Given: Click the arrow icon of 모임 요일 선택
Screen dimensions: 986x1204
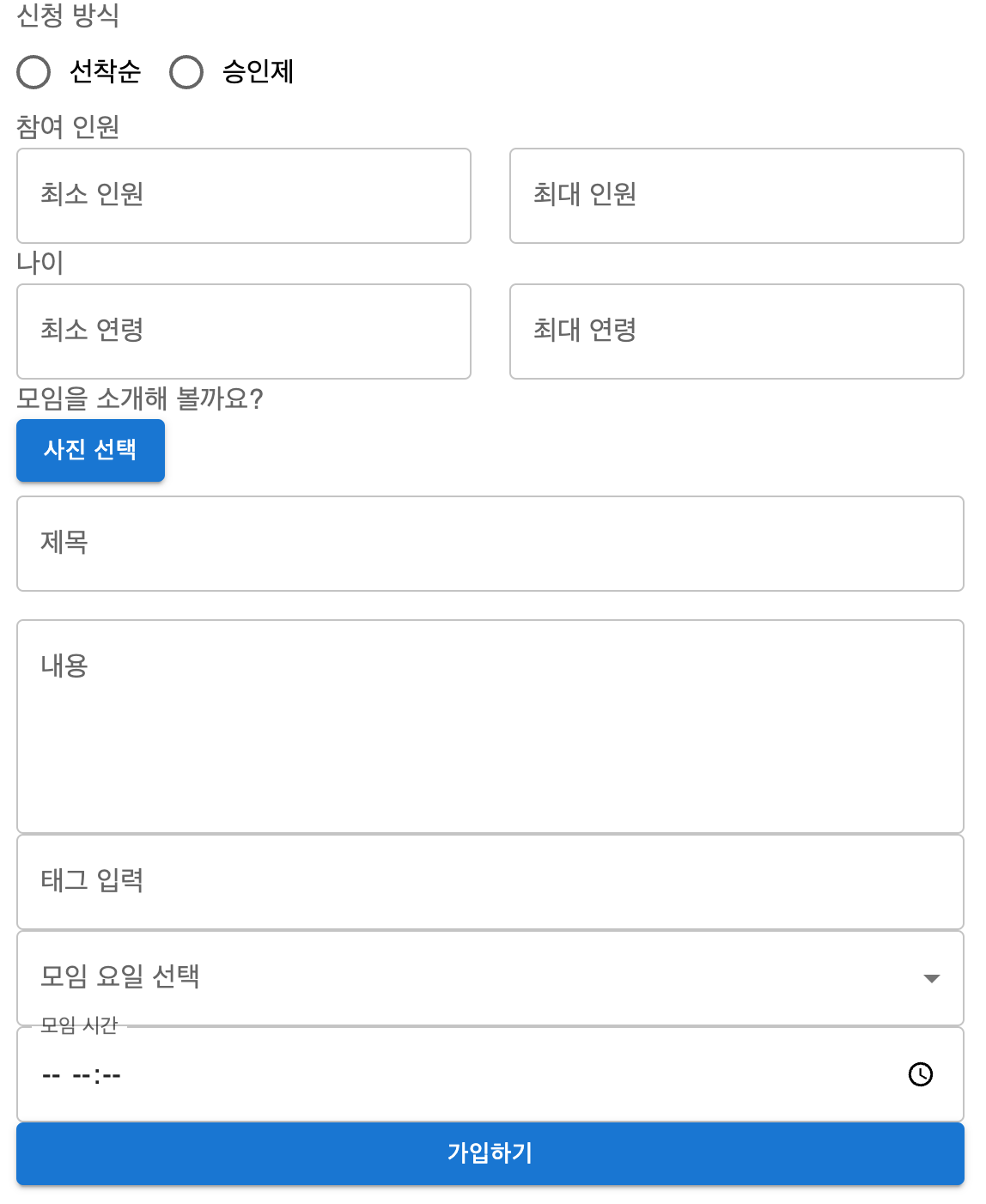Looking at the screenshot, I should coord(931,978).
